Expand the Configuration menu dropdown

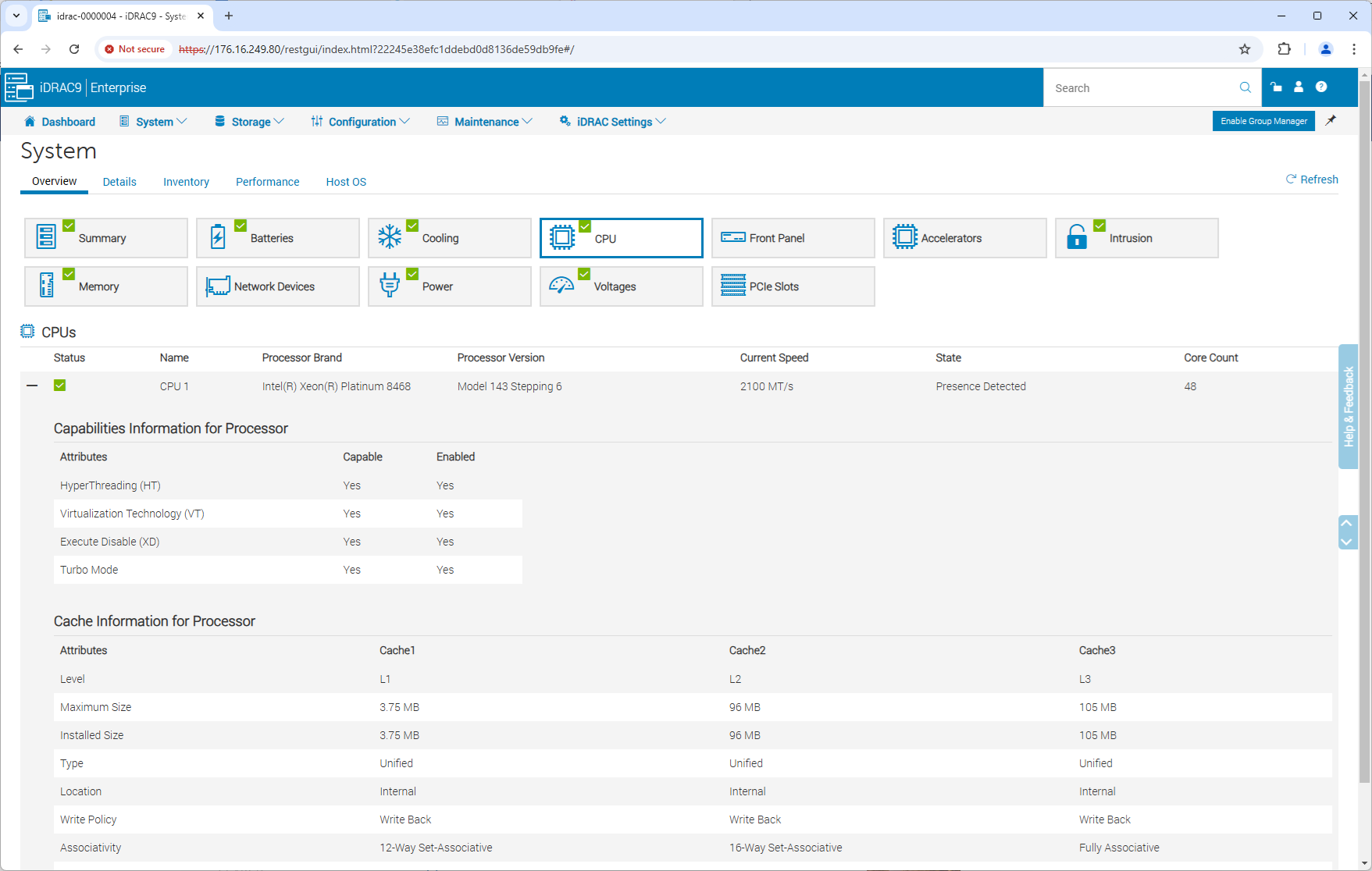click(360, 122)
